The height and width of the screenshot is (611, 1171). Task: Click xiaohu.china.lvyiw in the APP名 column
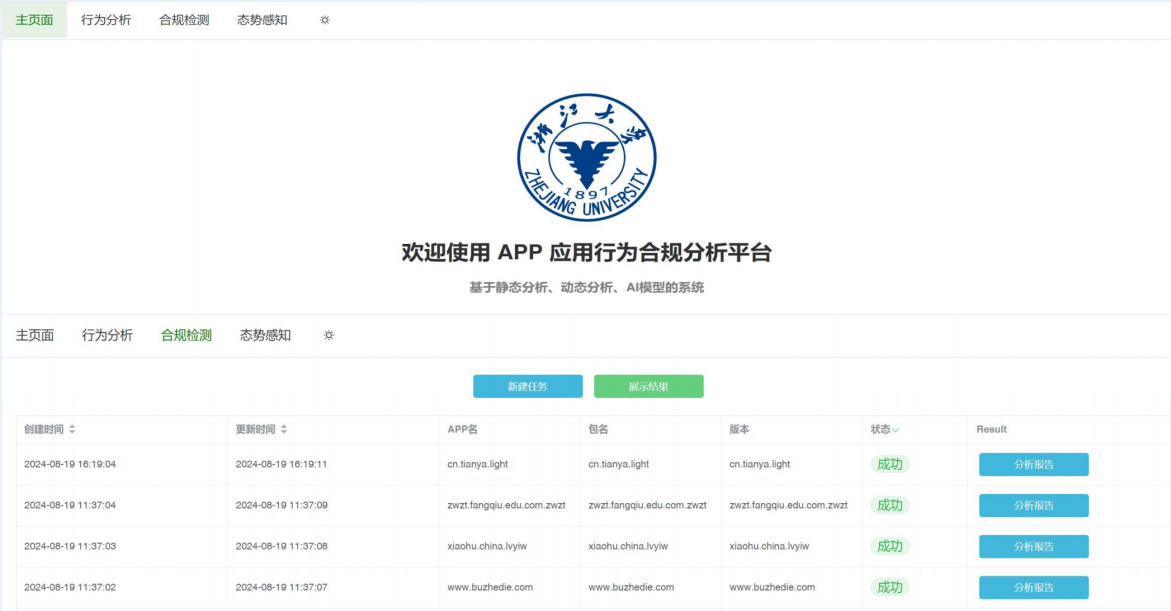pos(488,547)
